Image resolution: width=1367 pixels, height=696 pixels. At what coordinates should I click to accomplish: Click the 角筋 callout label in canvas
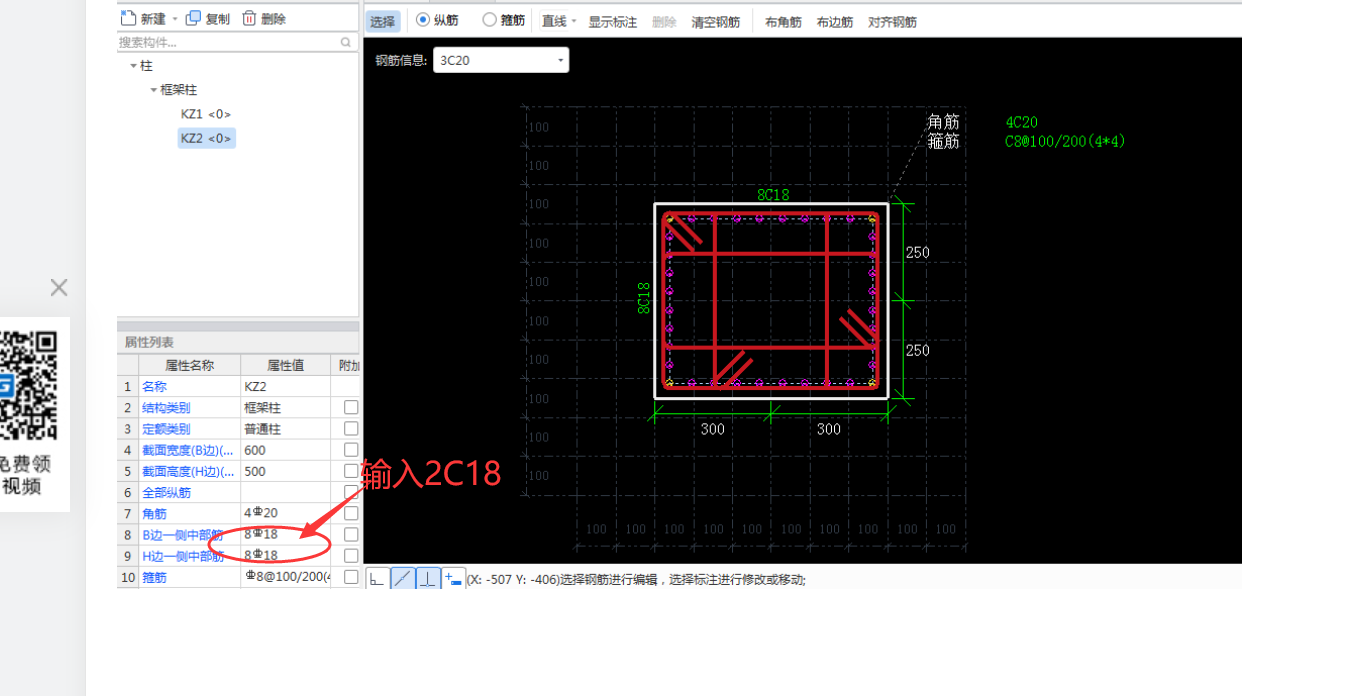pos(943,122)
